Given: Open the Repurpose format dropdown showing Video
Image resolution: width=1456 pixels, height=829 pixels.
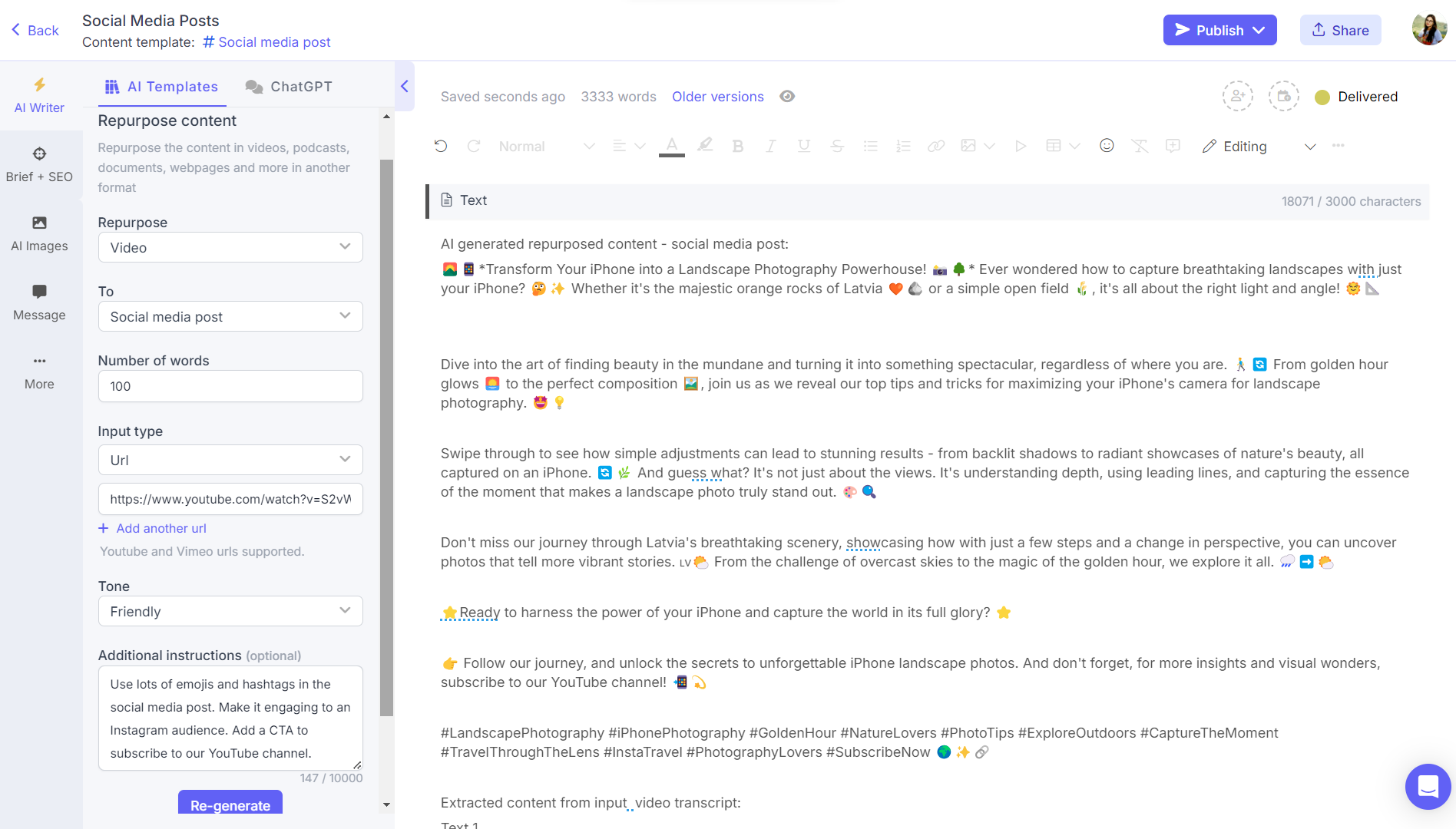Looking at the screenshot, I should click(x=230, y=247).
